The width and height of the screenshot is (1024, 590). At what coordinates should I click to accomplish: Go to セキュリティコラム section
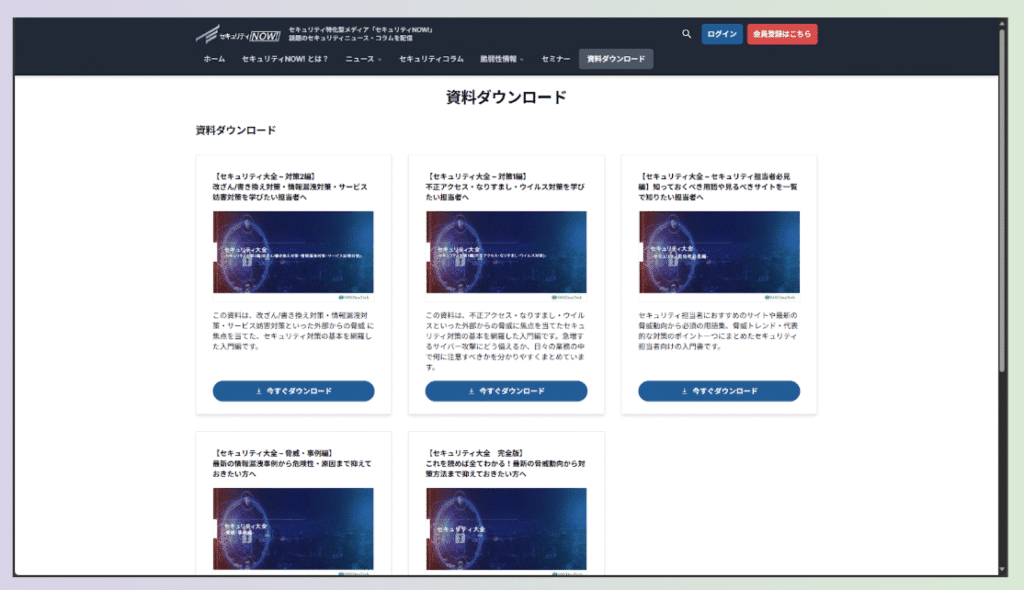click(x=431, y=59)
